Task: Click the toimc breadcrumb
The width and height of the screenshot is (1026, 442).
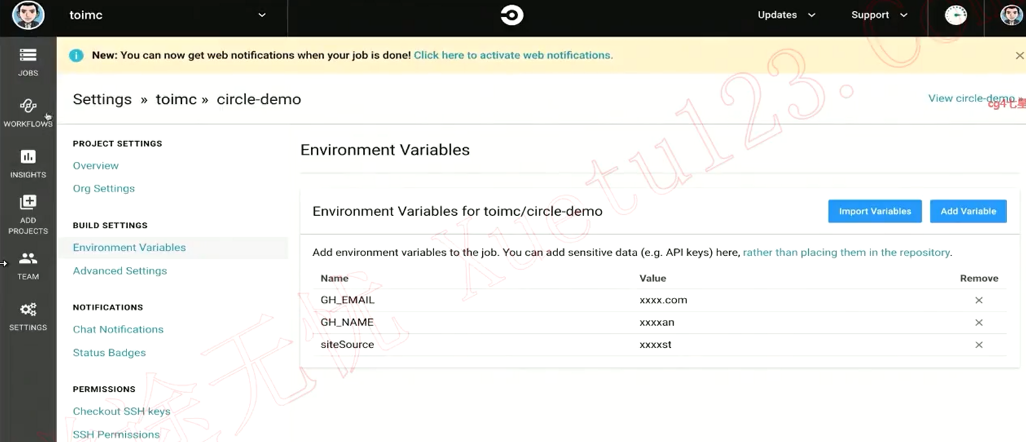Action: pyautogui.click(x=176, y=100)
